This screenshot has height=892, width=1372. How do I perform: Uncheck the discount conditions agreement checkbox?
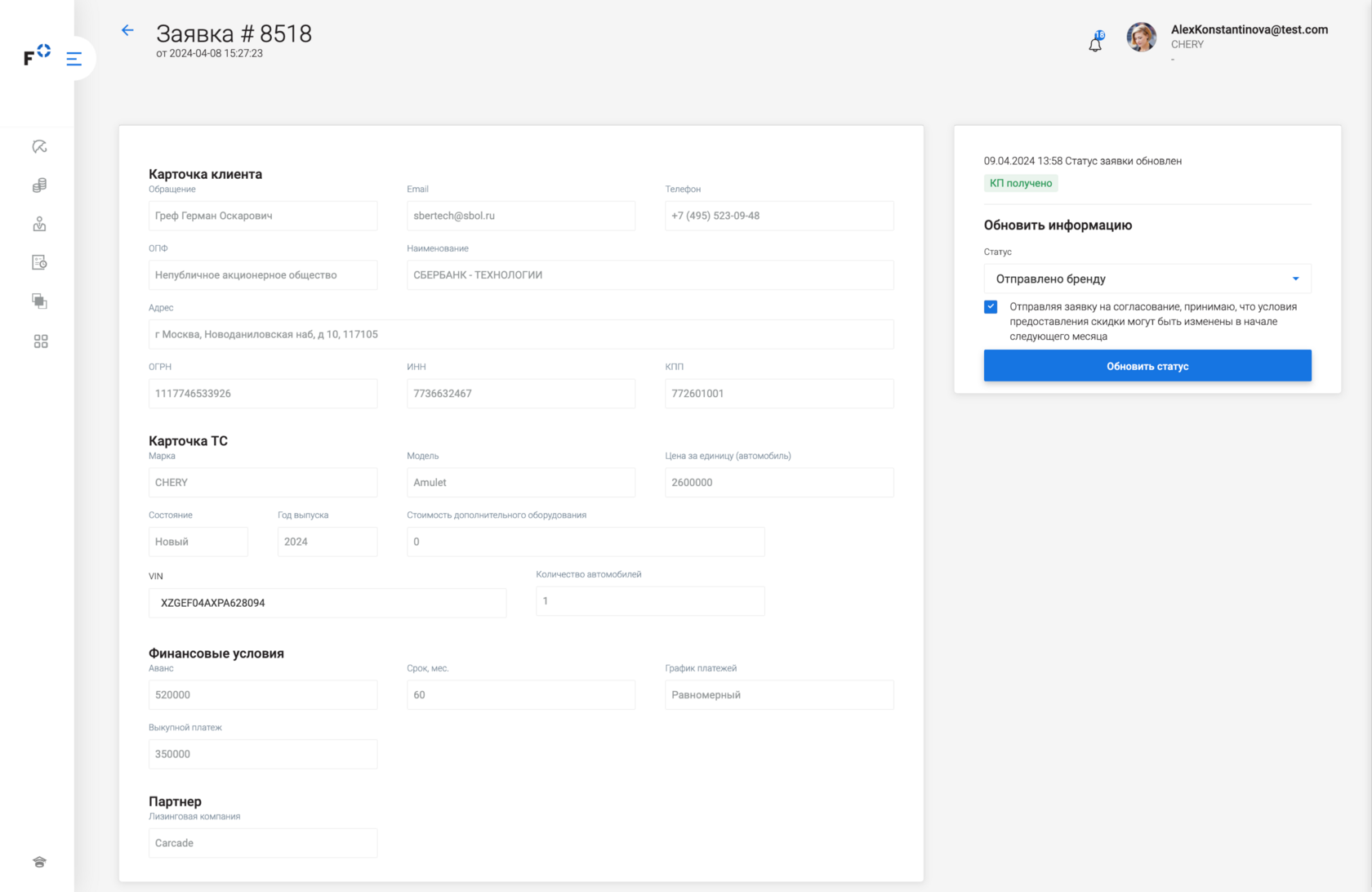tap(991, 307)
